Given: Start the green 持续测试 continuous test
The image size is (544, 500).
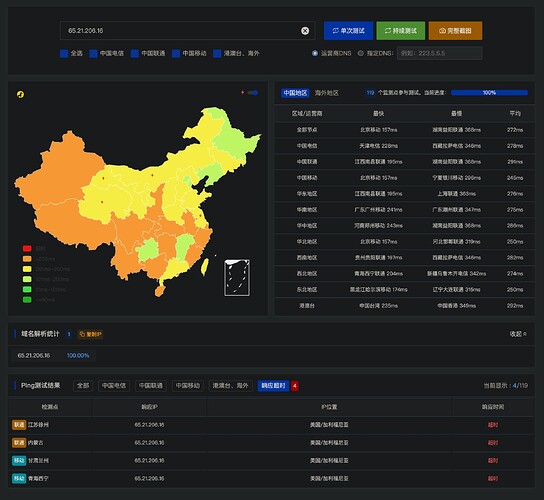Looking at the screenshot, I should coord(401,31).
